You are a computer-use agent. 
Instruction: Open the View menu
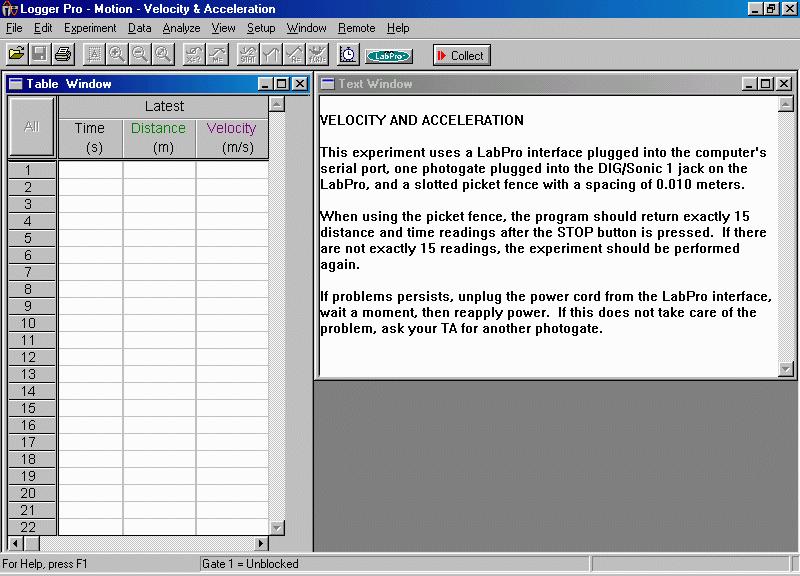[x=223, y=28]
